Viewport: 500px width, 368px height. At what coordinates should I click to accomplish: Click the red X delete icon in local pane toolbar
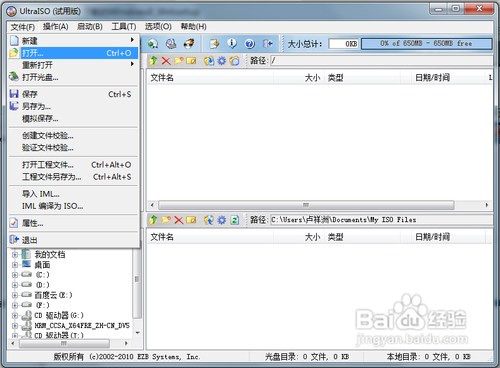pos(179,220)
